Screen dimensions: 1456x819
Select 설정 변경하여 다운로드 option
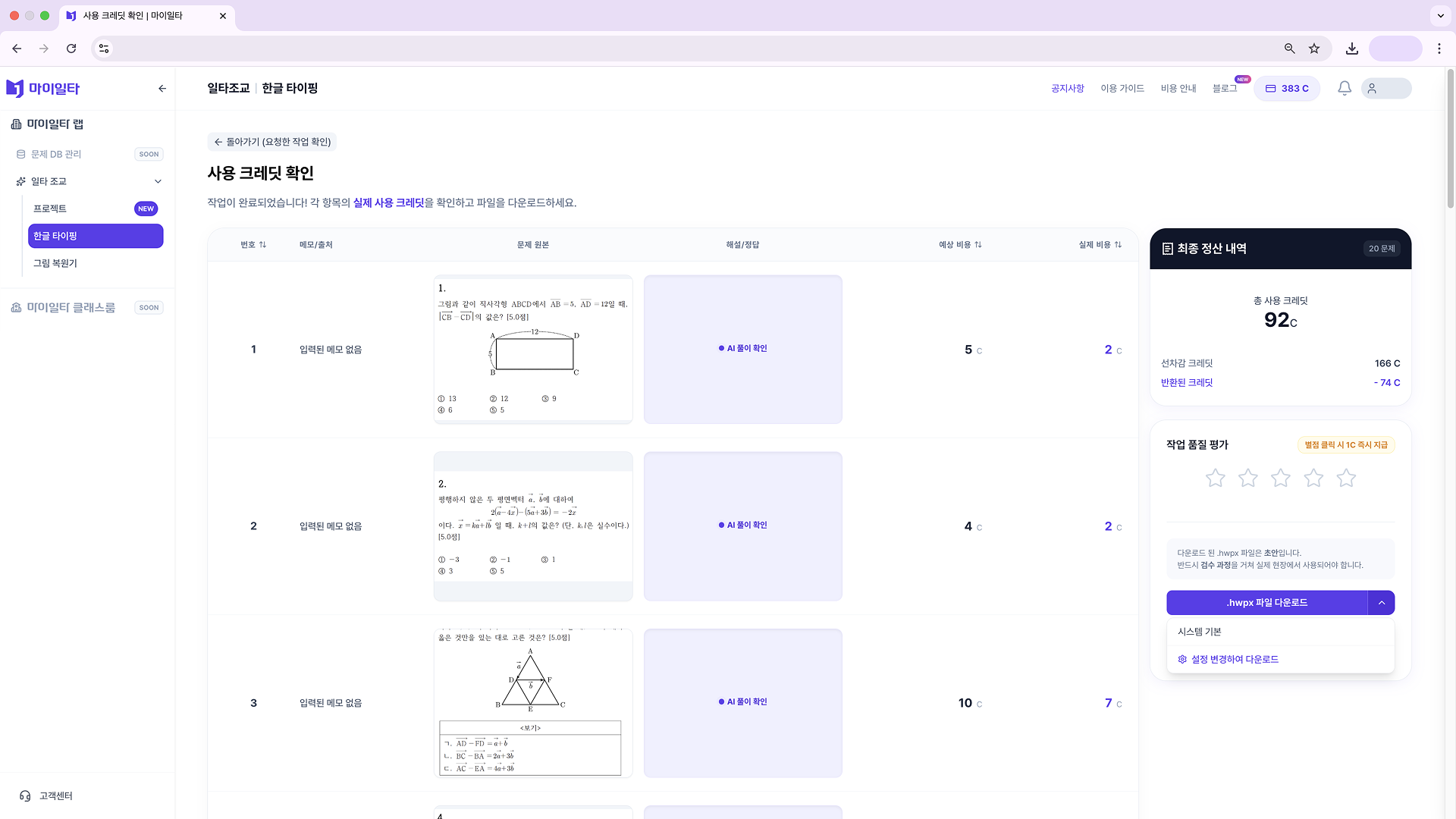point(1235,659)
